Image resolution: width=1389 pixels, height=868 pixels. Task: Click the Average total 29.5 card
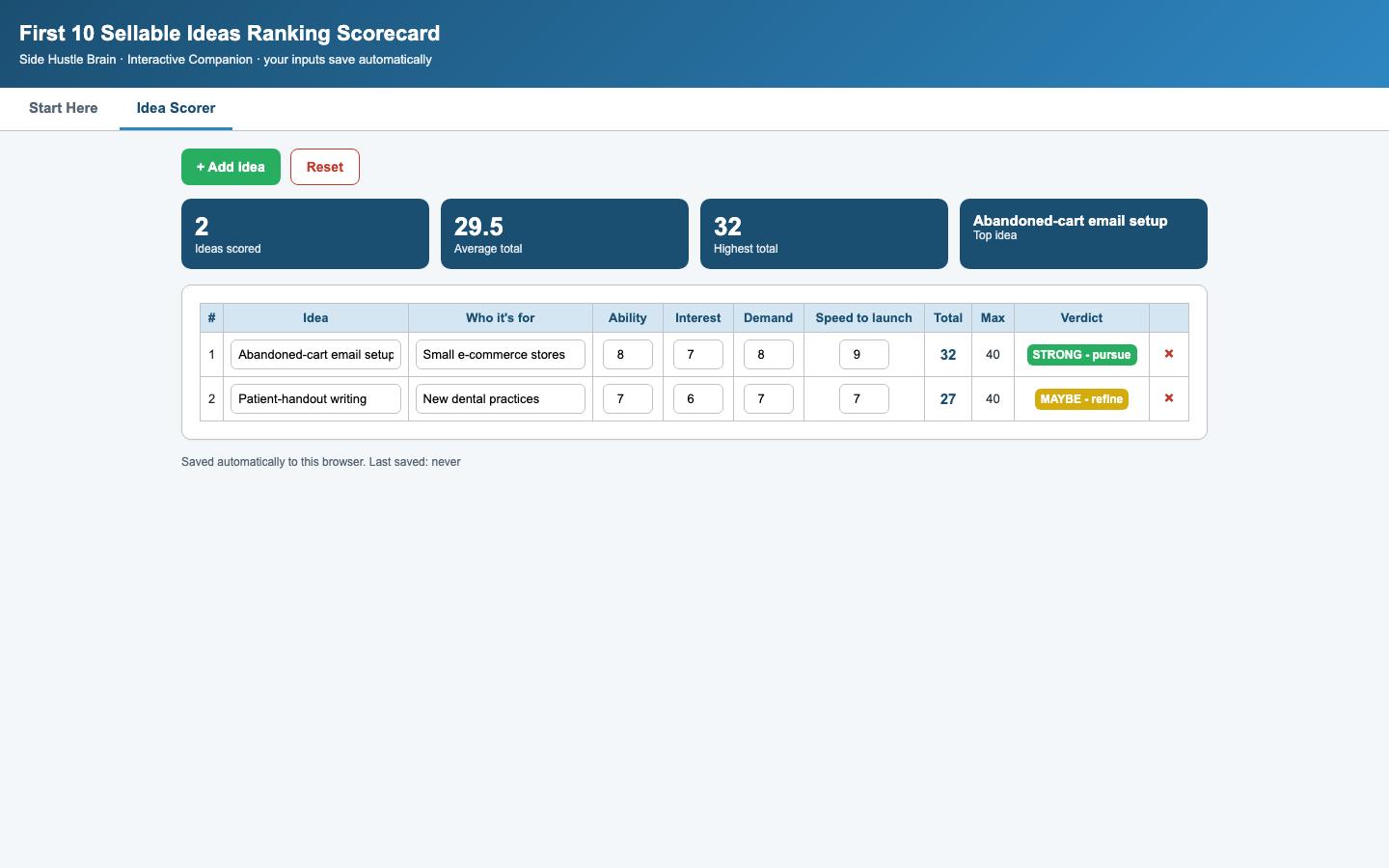point(564,233)
